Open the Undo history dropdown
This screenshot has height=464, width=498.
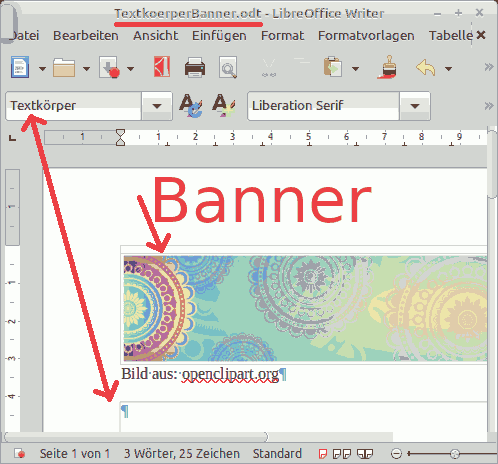pyautogui.click(x=449, y=69)
